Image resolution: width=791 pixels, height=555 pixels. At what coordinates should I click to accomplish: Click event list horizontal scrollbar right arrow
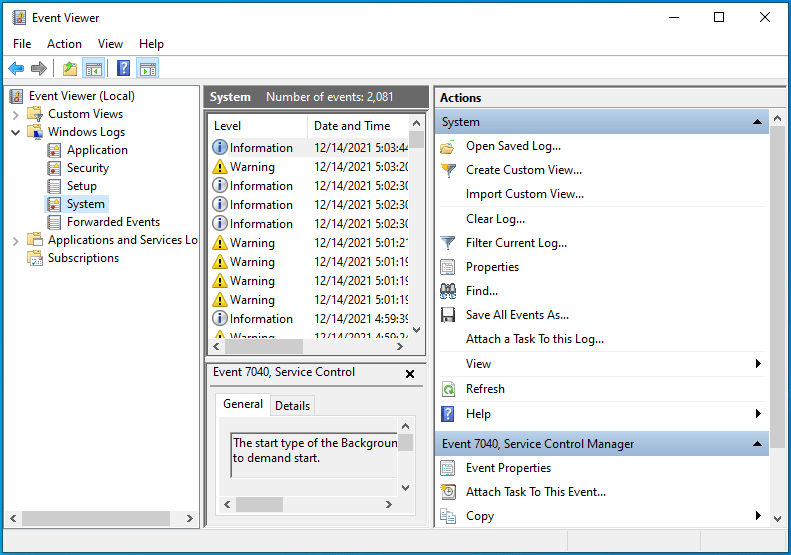[x=400, y=347]
